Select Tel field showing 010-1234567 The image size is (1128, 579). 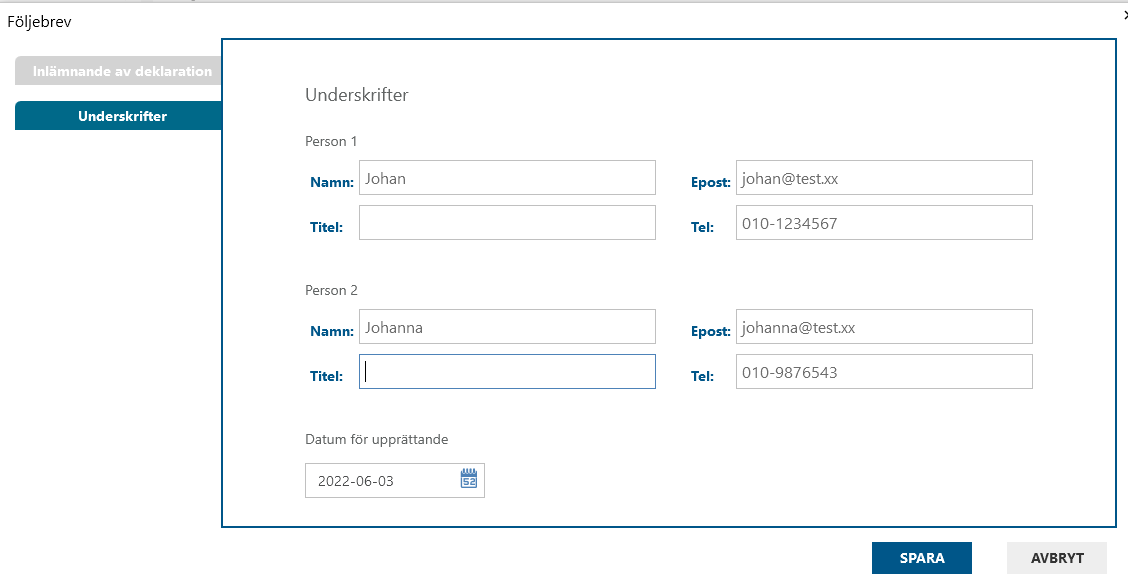[884, 222]
